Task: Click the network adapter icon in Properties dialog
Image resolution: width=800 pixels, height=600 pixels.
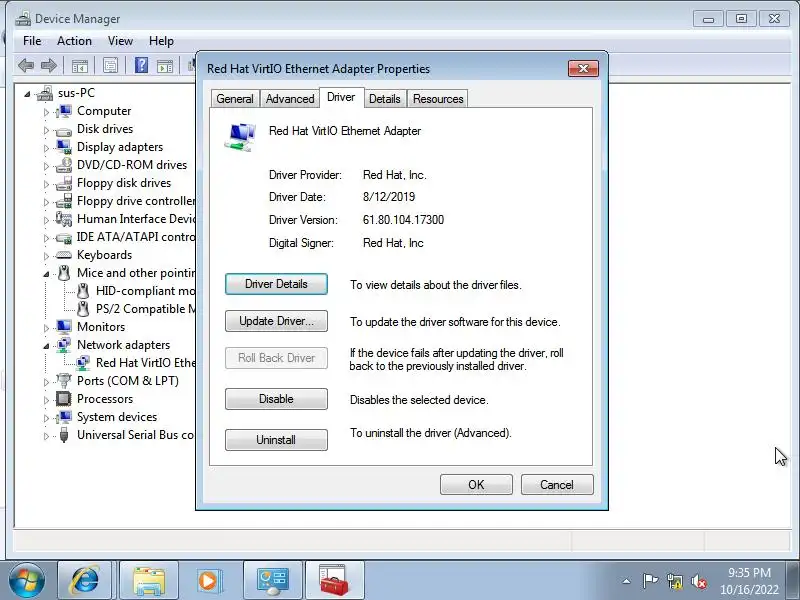Action: click(x=240, y=137)
